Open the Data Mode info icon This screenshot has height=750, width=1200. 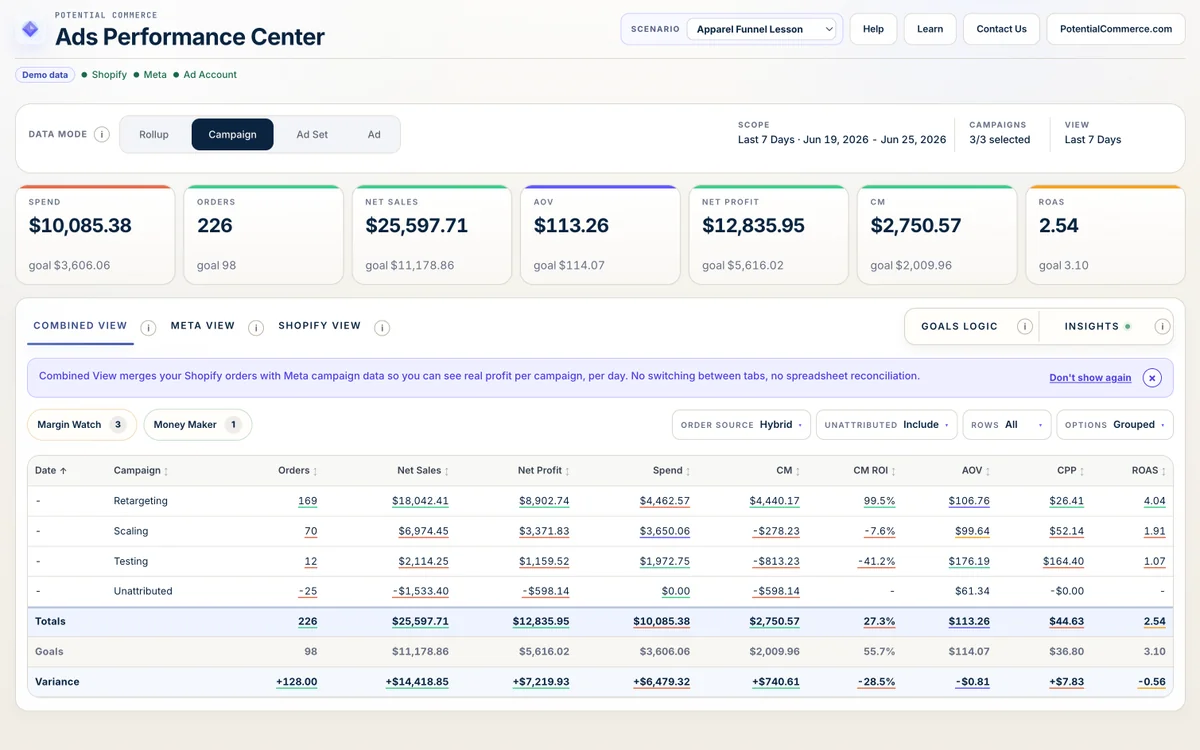click(101, 134)
